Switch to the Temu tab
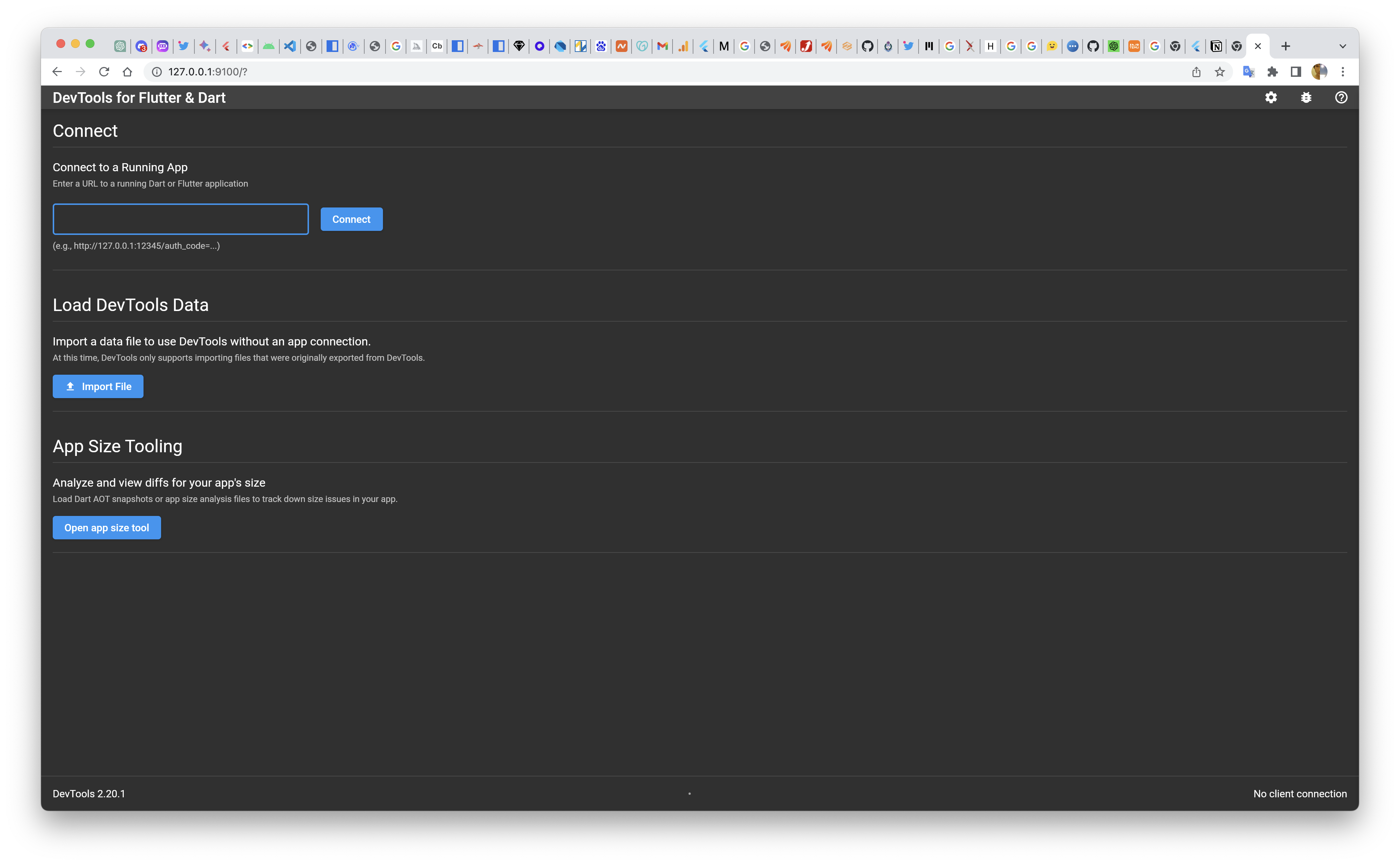This screenshot has height=865, width=1400. click(x=1134, y=46)
